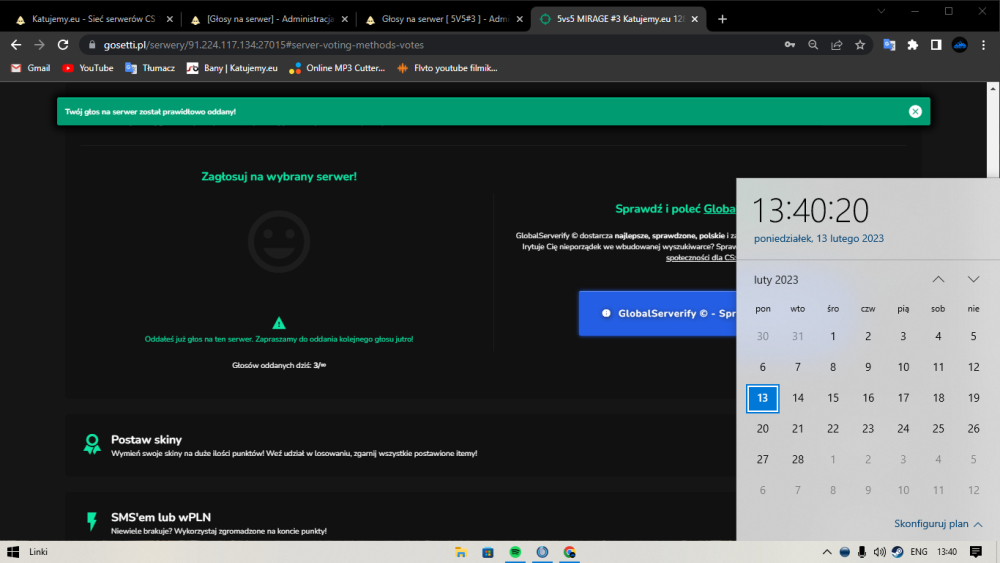Select February 14 in the calendar
This screenshot has width=1000, height=563.
(x=798, y=398)
